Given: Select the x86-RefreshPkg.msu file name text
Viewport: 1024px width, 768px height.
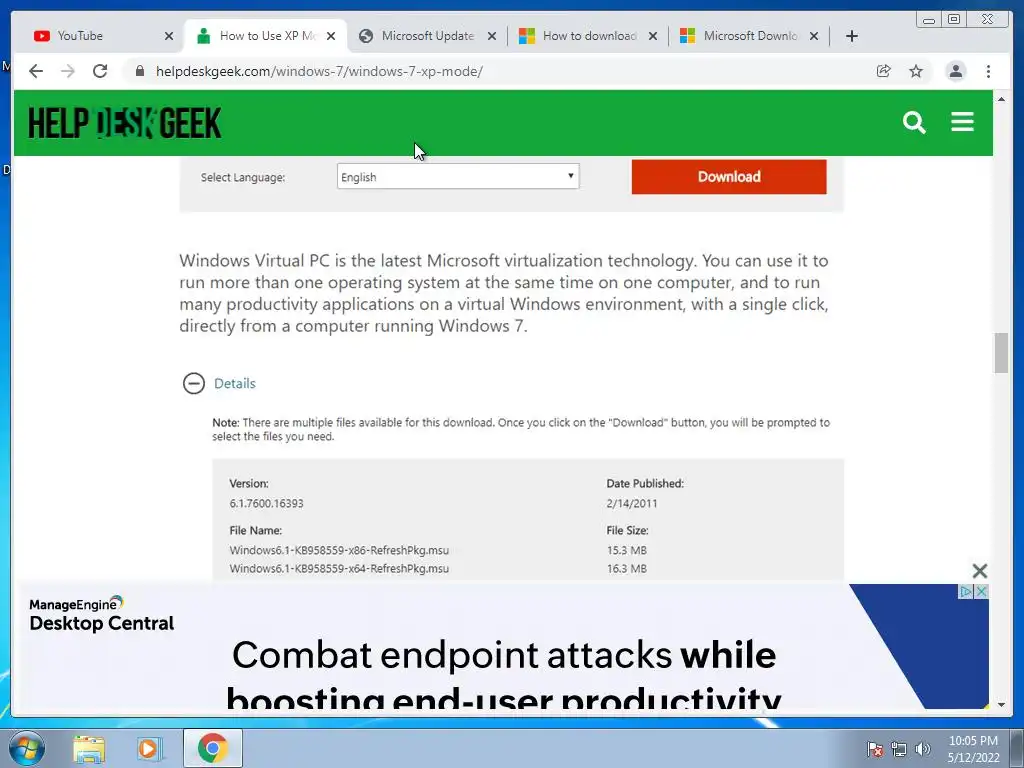Looking at the screenshot, I should tap(339, 550).
